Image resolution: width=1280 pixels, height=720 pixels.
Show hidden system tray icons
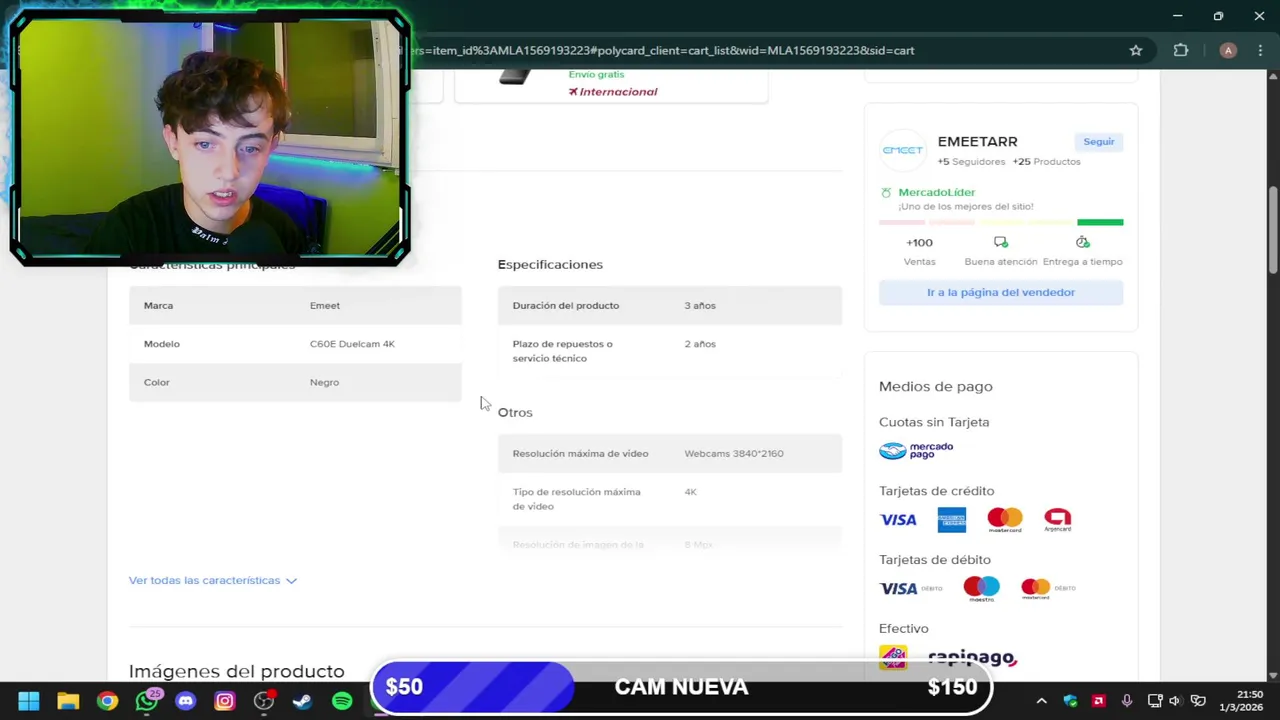(x=1041, y=701)
